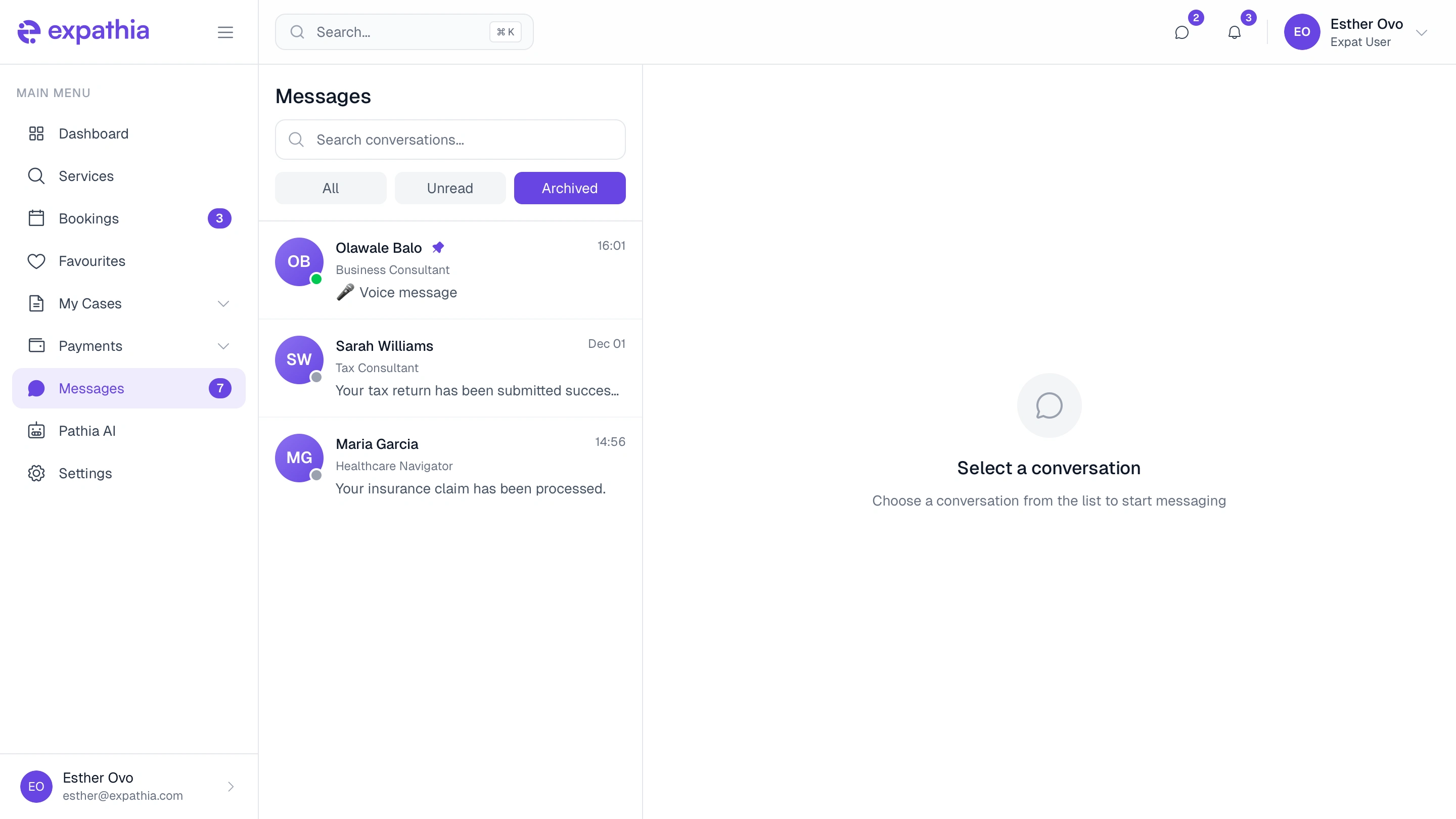Open Messages from the main menu
This screenshot has height=819, width=1456.
(x=92, y=388)
